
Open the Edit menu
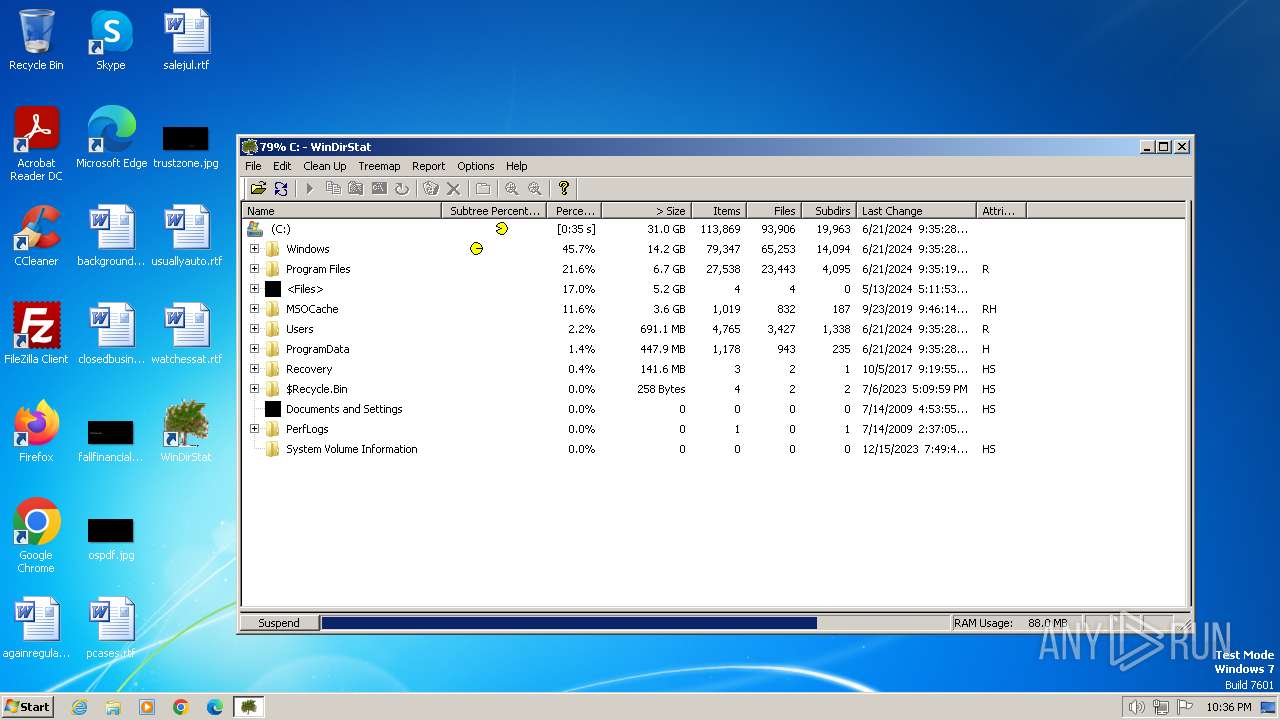[282, 166]
